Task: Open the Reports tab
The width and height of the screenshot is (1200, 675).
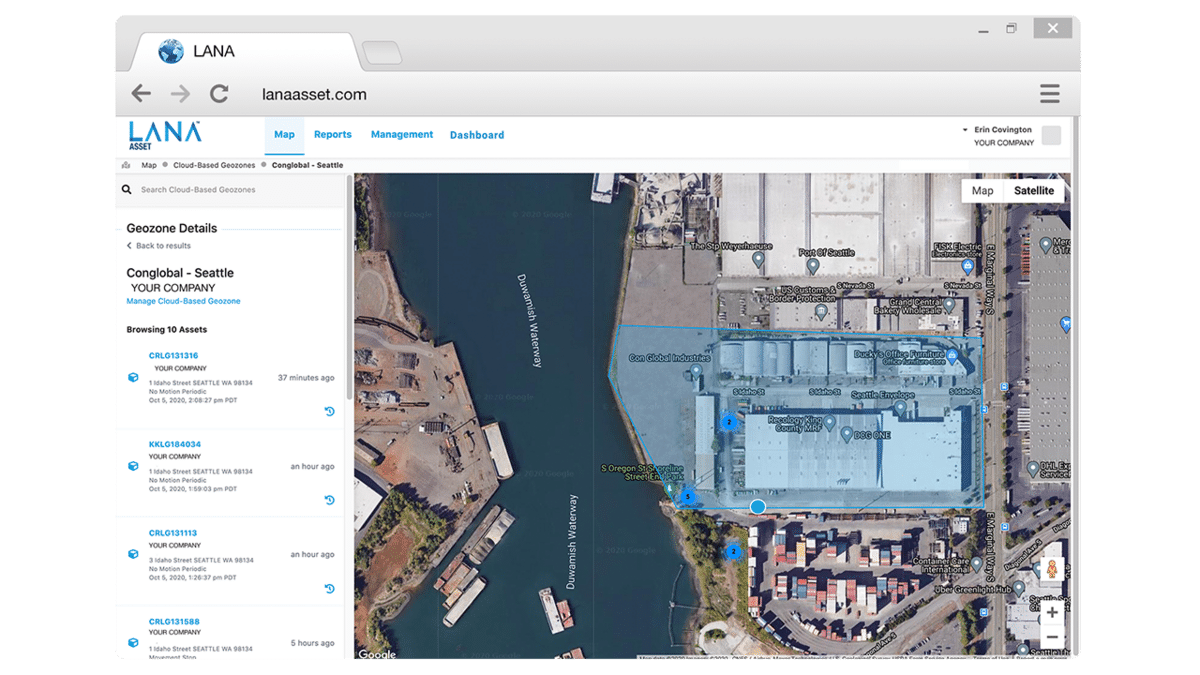Action: (x=333, y=135)
